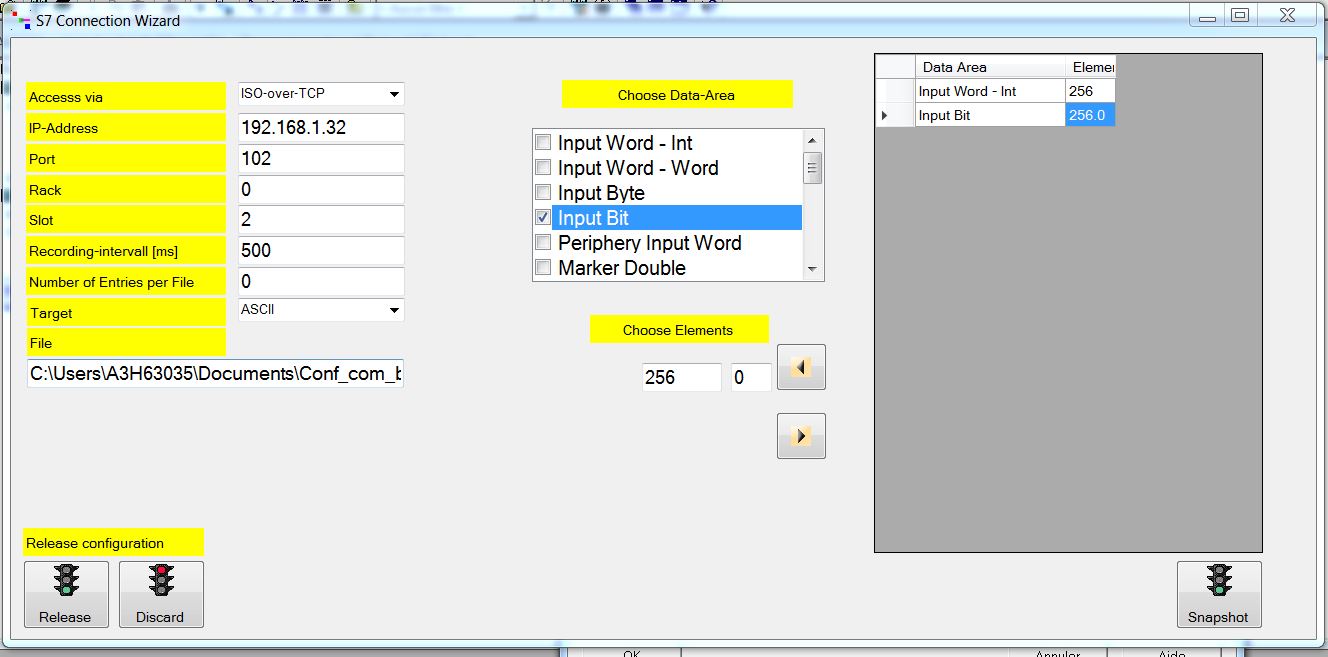
Task: Select the row marker arrow beside Input Bit
Action: pyautogui.click(x=884, y=116)
